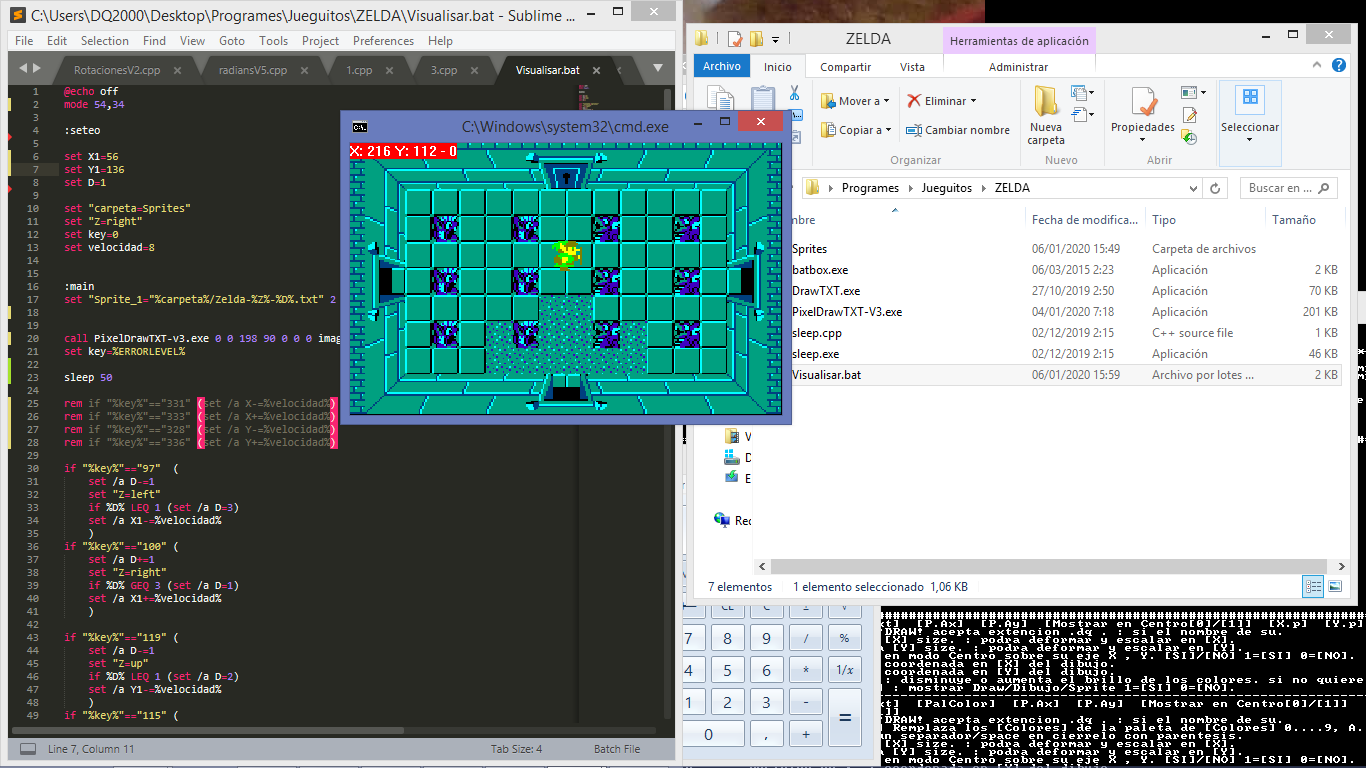Screen dimensions: 1366x768
Task: Switch Explorer to details view
Action: click(x=1313, y=587)
